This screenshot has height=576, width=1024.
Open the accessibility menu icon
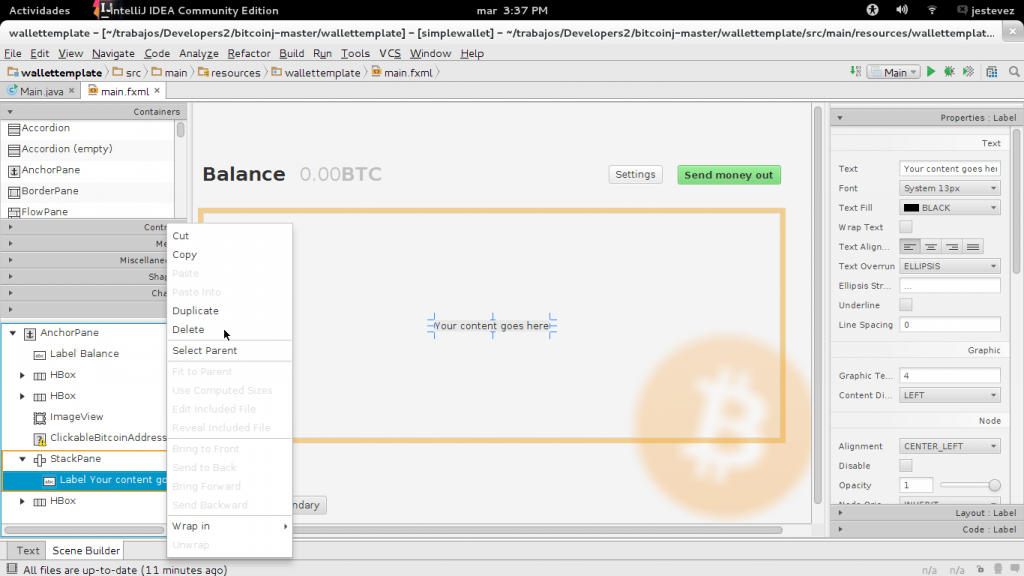point(872,10)
